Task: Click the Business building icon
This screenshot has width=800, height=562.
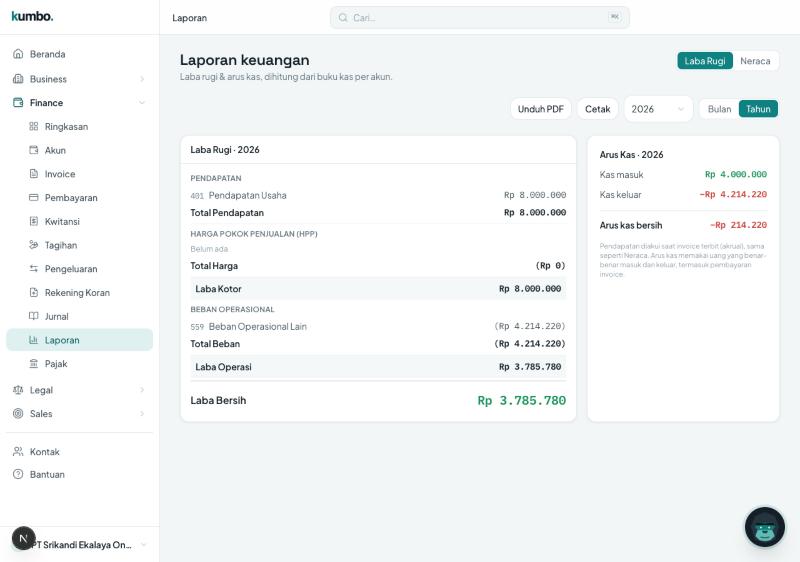Action: coord(18,79)
